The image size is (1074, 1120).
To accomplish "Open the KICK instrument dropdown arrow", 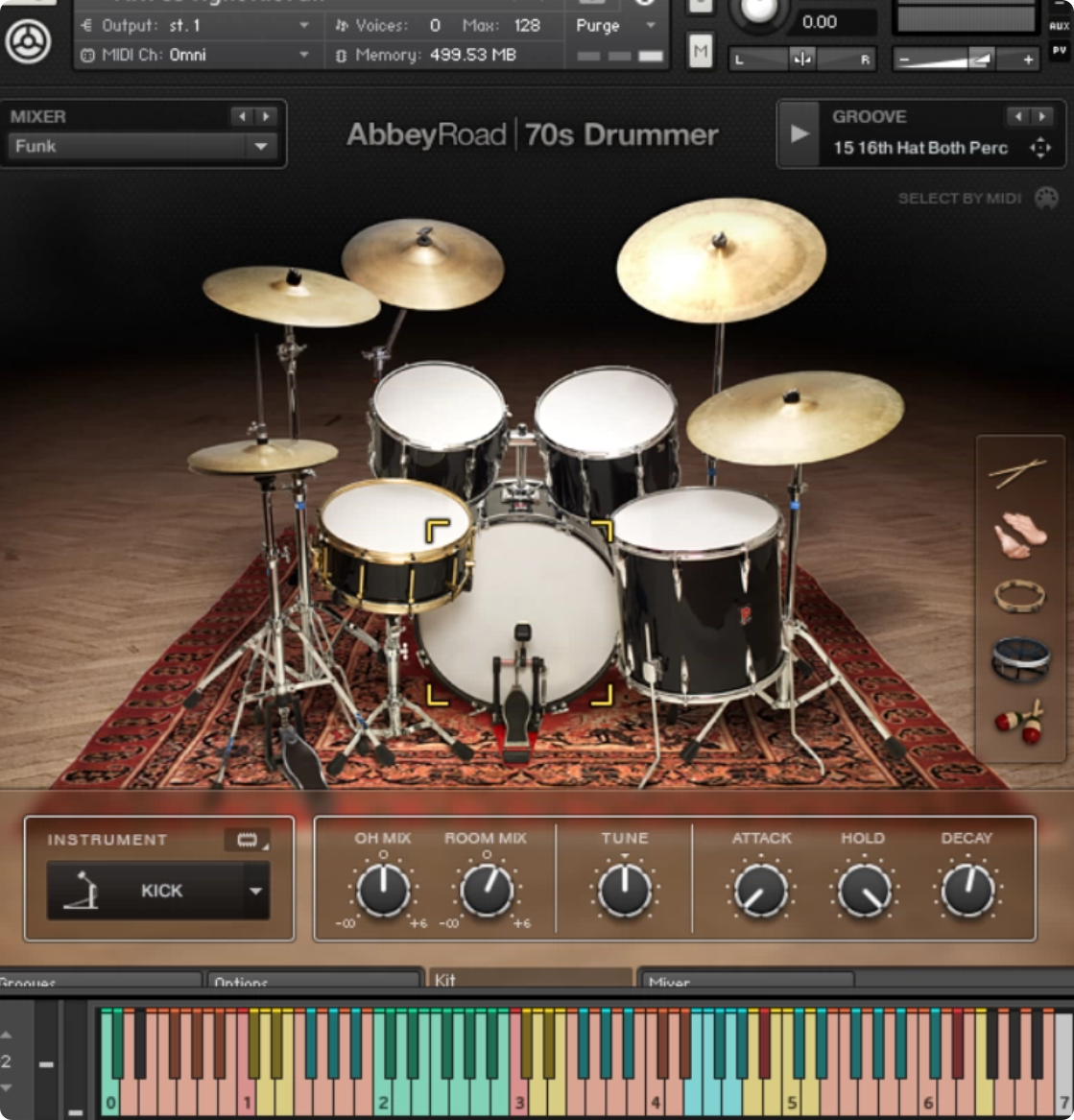I will [x=255, y=891].
